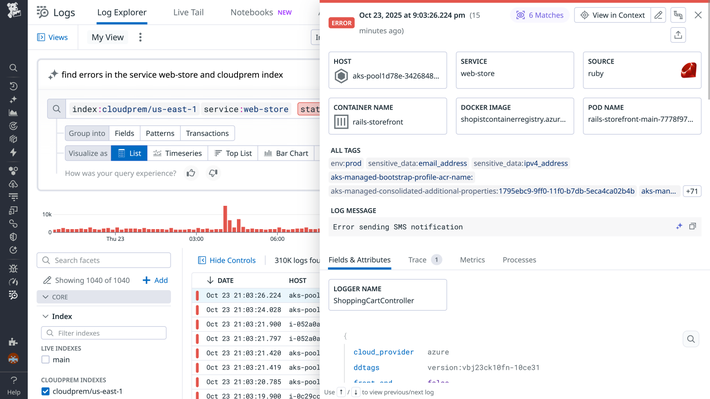This screenshot has height=399, width=710.
Task: Click the Datadog logo icon
Action: click(x=14, y=10)
